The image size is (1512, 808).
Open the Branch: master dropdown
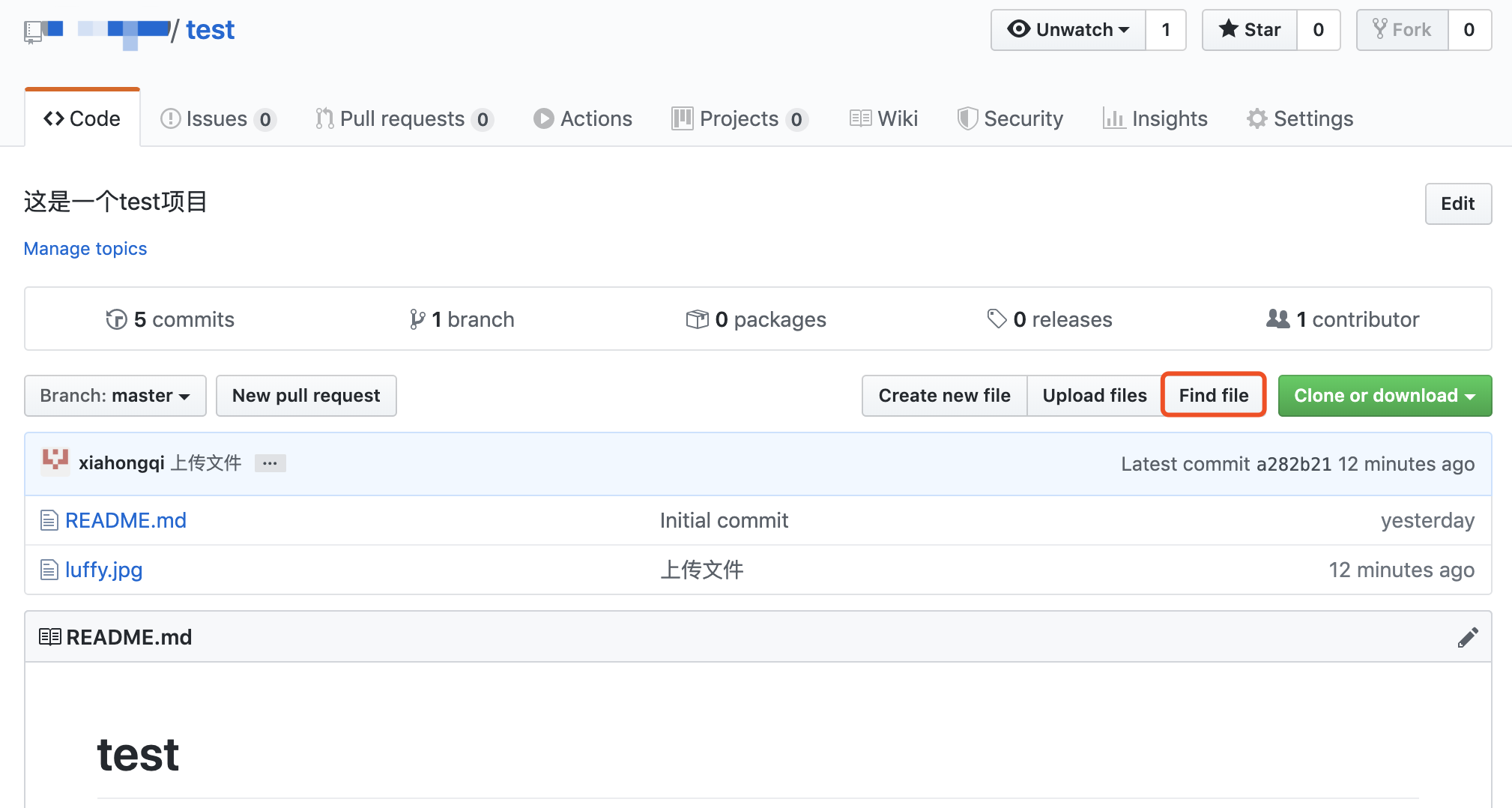click(115, 396)
